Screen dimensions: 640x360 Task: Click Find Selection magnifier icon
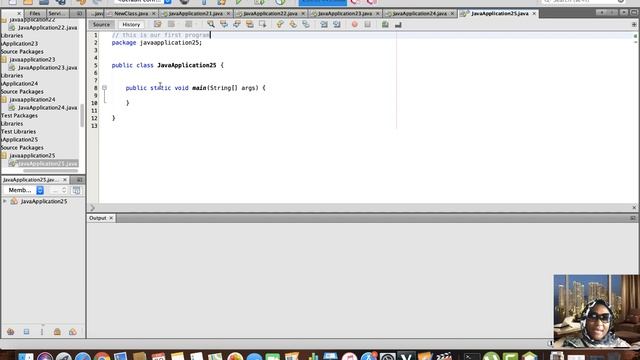point(211,24)
